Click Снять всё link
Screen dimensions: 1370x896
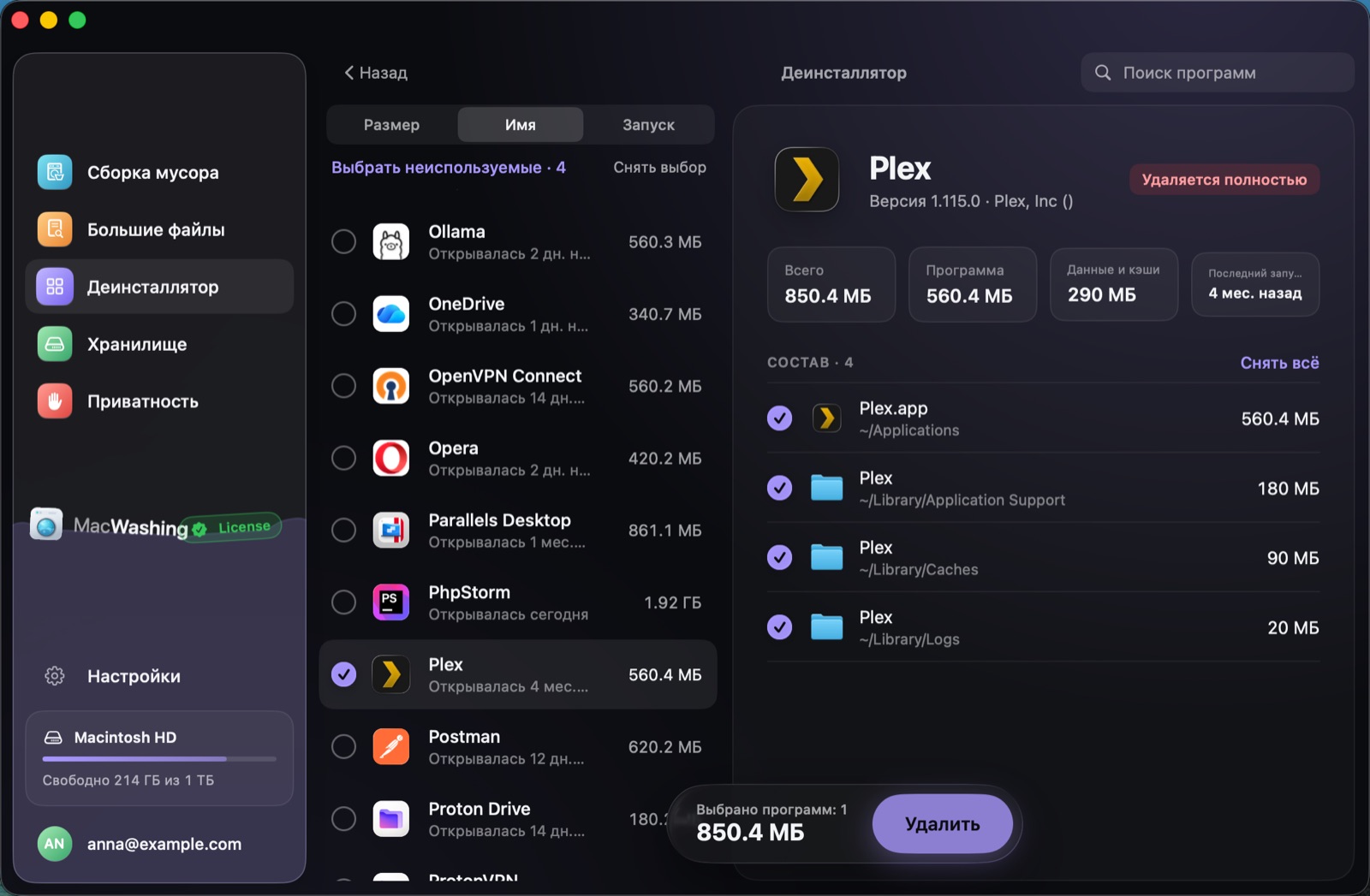pos(1279,363)
